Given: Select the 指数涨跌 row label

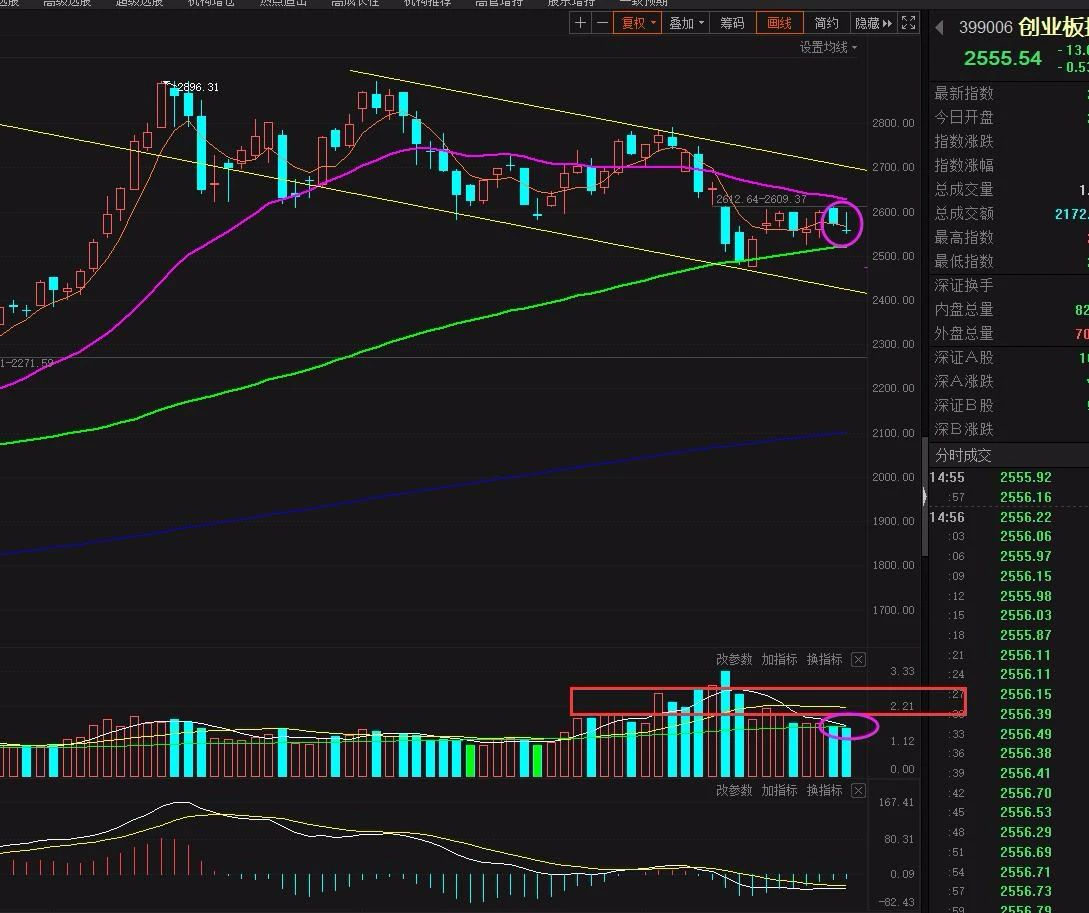Looking at the screenshot, I should point(963,141).
